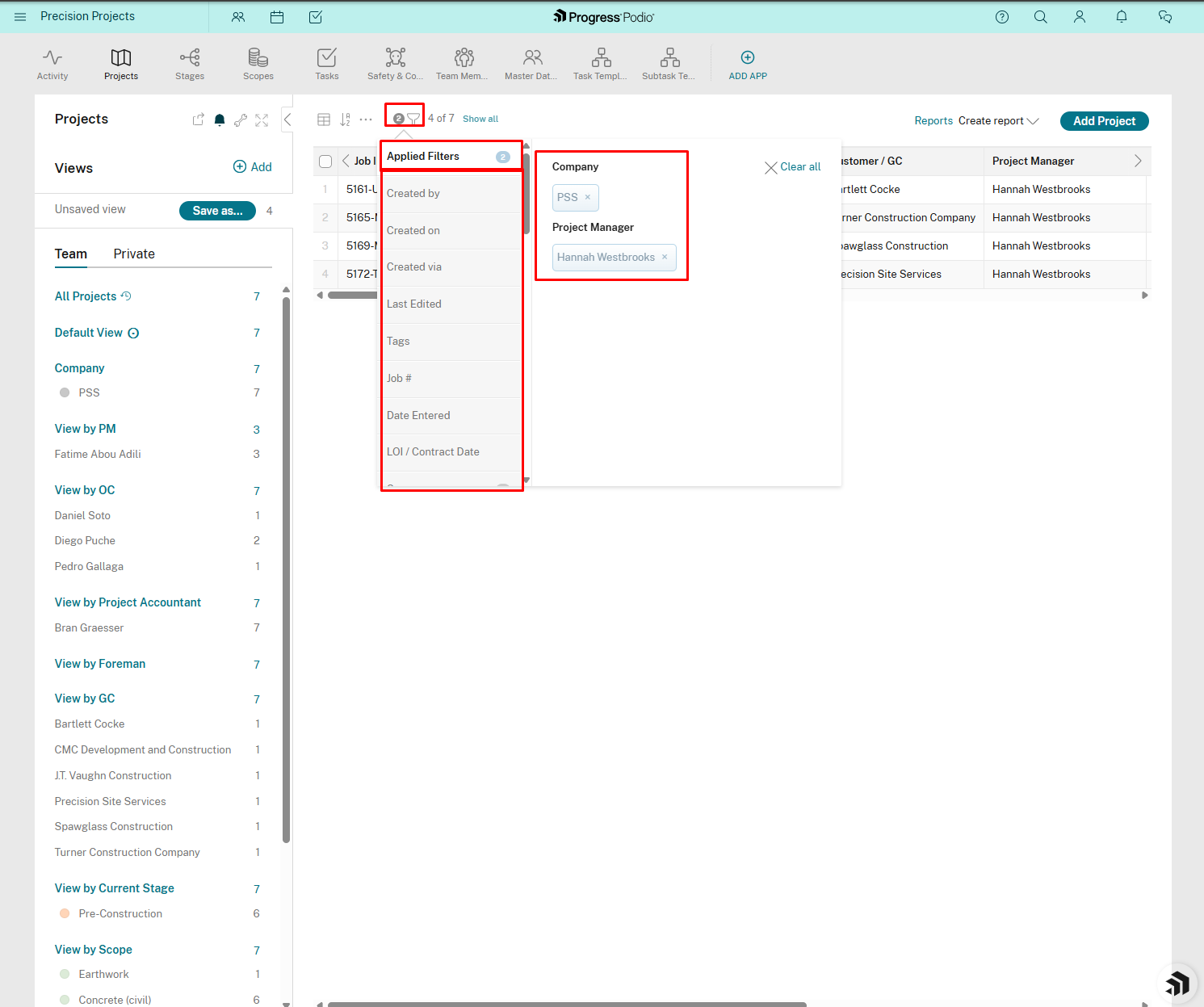Expand columns using the chevron beside Project Manager

coord(1137,161)
